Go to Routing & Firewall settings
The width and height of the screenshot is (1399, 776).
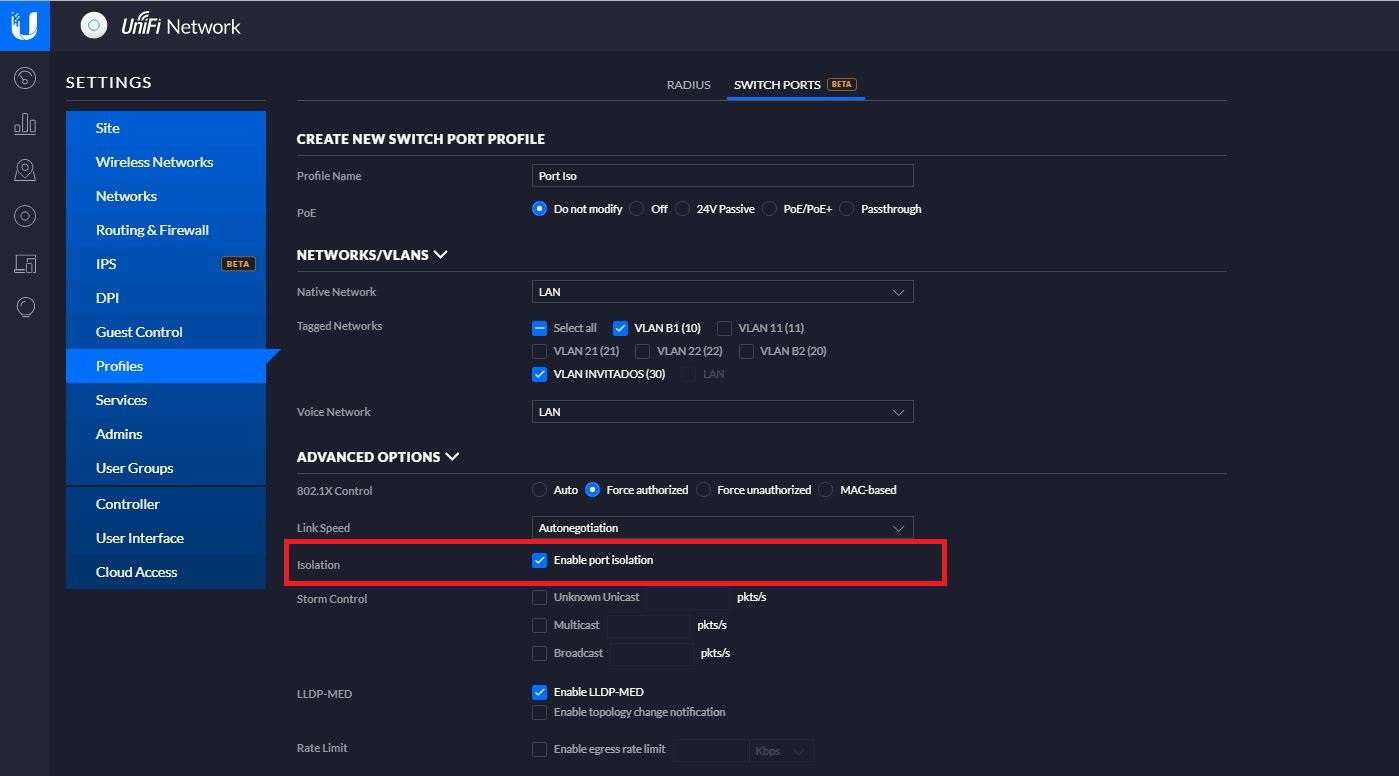(x=152, y=230)
